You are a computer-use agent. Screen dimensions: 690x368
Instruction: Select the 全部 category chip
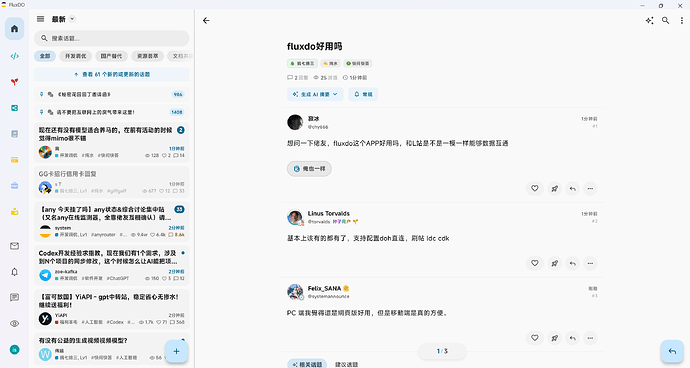pyautogui.click(x=45, y=56)
